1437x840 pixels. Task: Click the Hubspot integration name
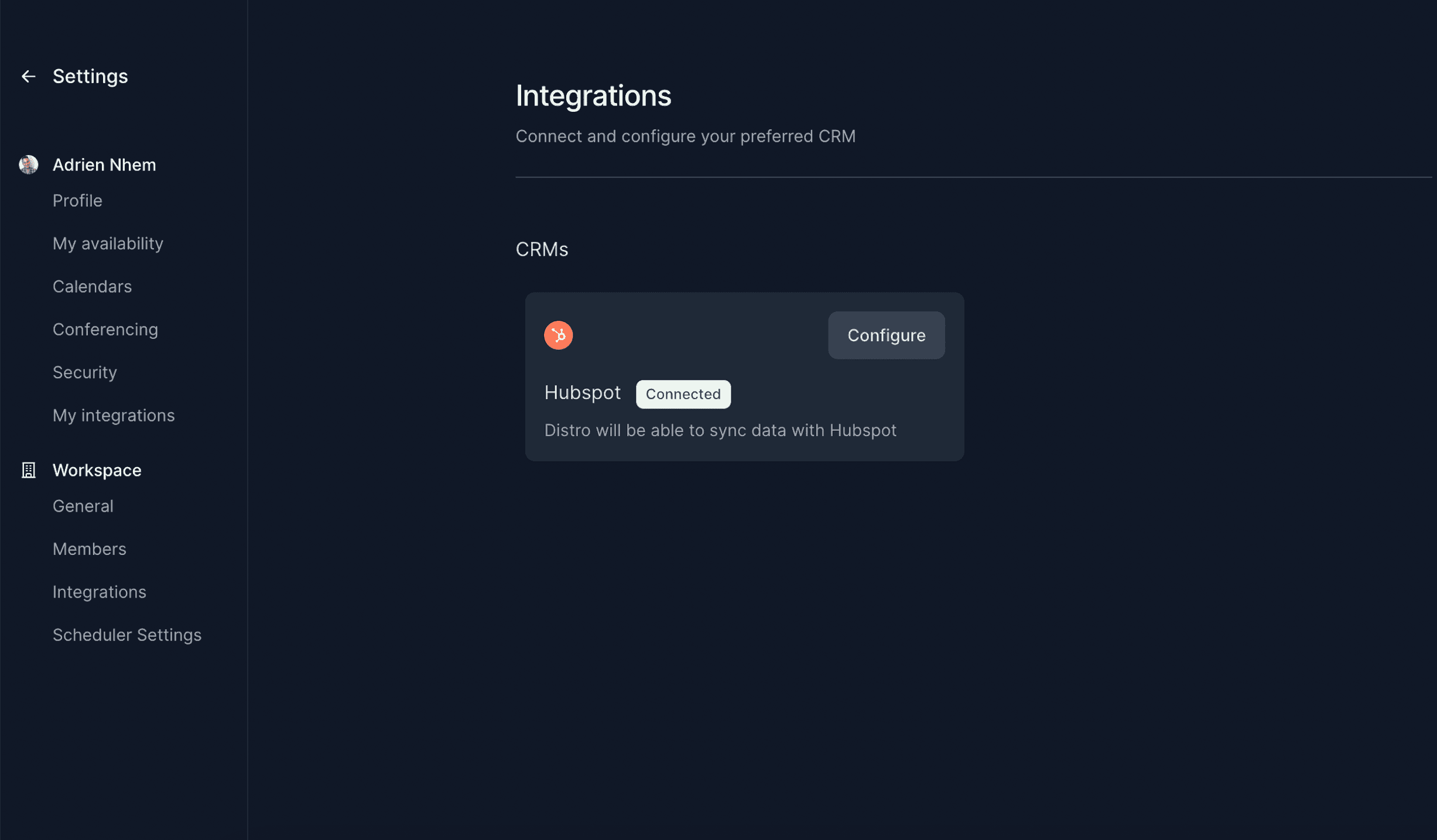click(582, 392)
